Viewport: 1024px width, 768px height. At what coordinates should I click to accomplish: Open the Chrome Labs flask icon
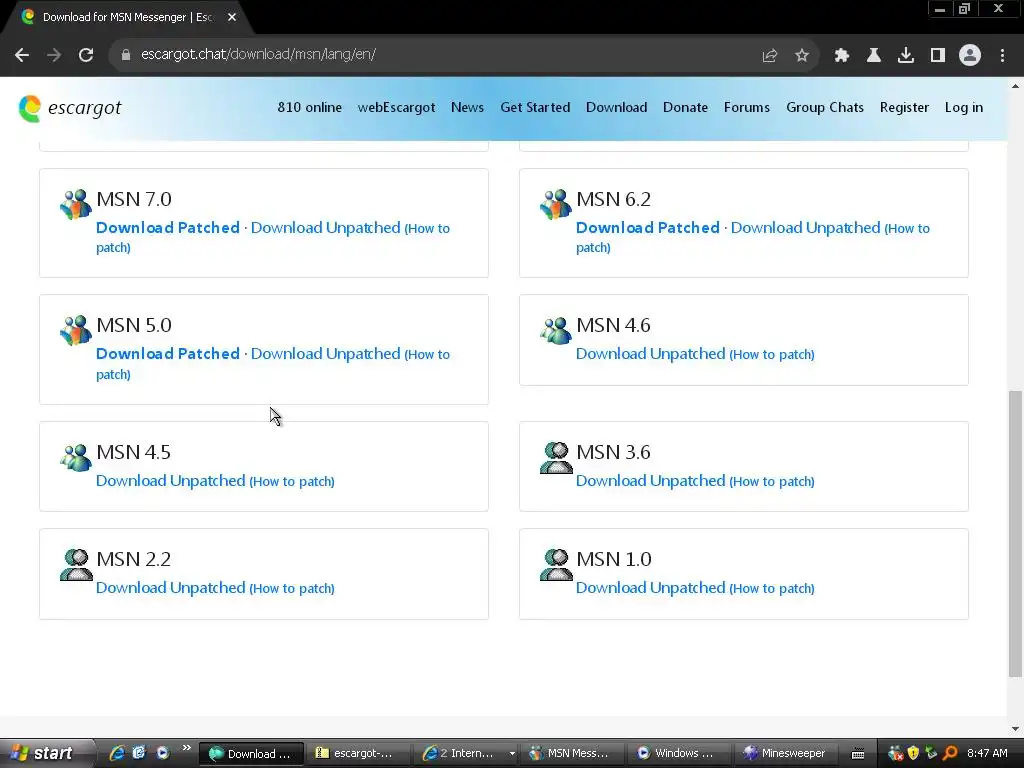[x=874, y=56]
